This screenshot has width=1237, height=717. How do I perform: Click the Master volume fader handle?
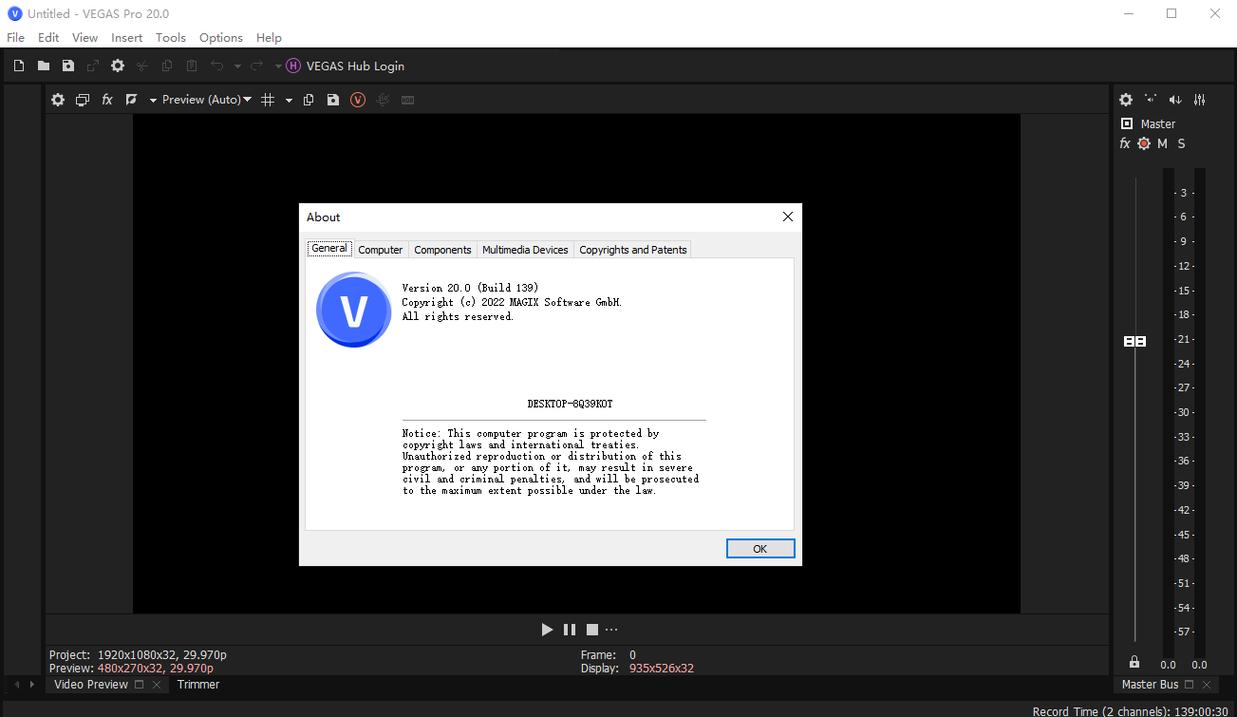pos(1135,341)
